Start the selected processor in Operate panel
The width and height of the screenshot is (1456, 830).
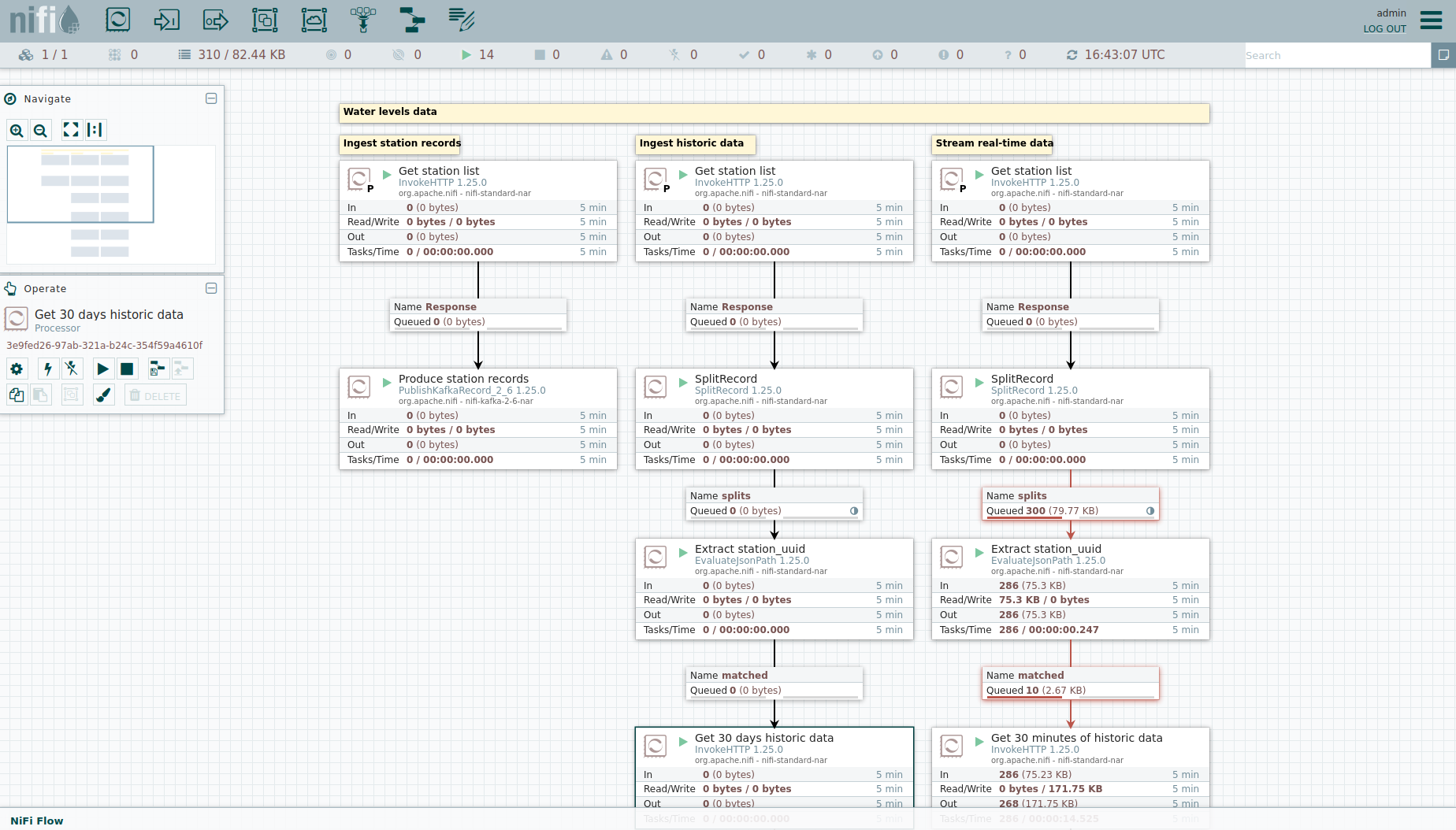tap(102, 369)
